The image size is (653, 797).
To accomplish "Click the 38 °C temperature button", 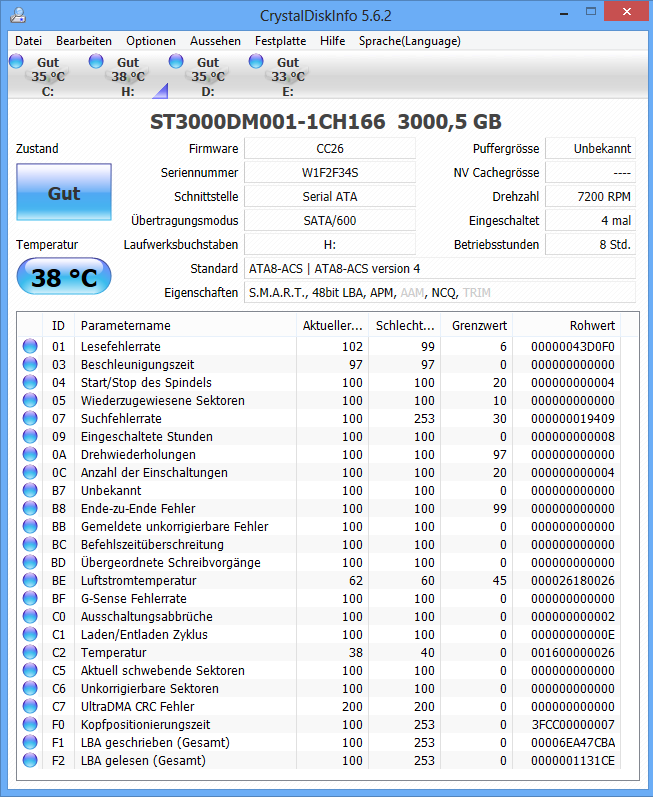I will click(x=64, y=277).
